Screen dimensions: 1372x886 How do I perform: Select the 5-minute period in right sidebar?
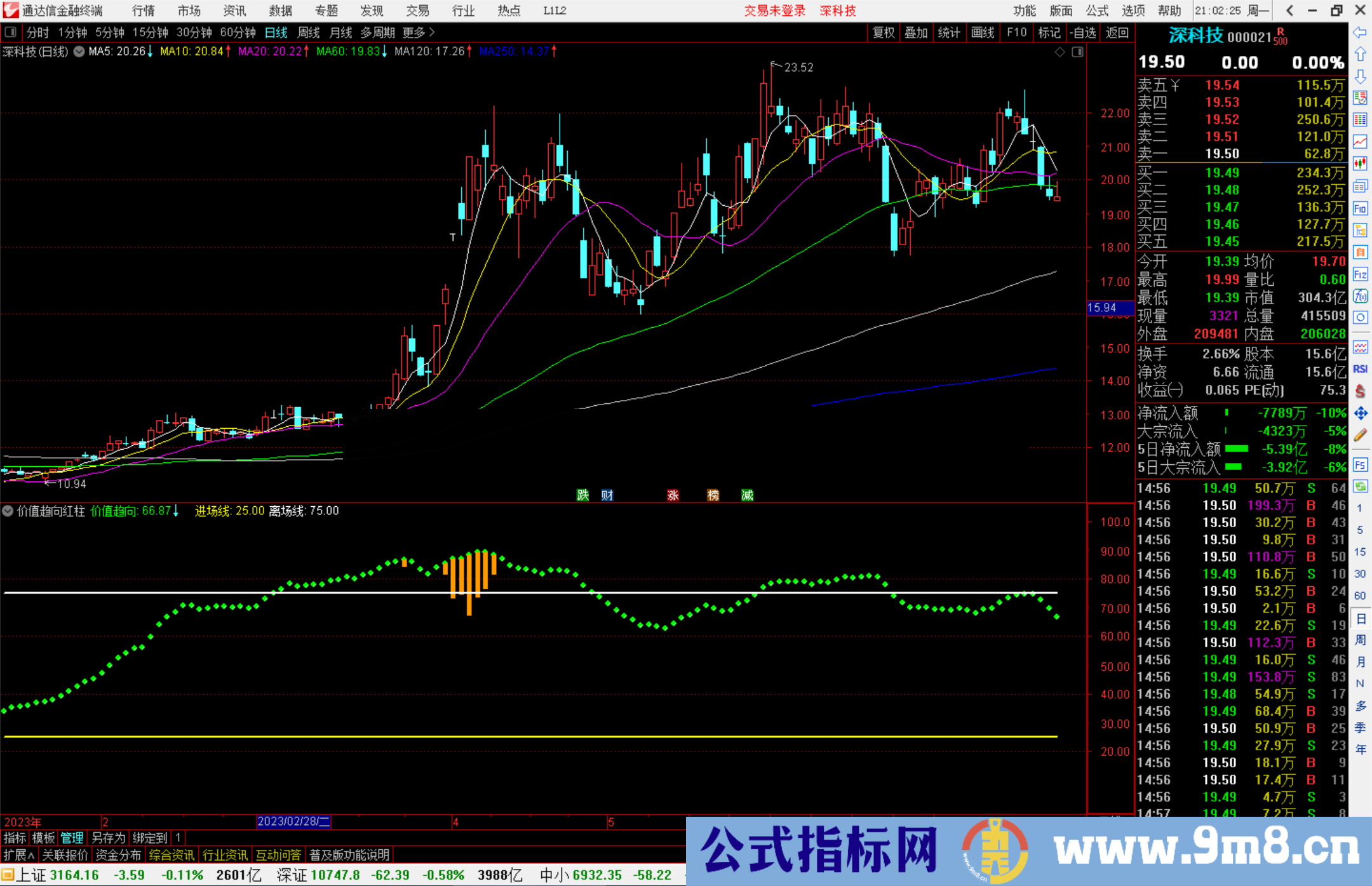click(x=1359, y=530)
